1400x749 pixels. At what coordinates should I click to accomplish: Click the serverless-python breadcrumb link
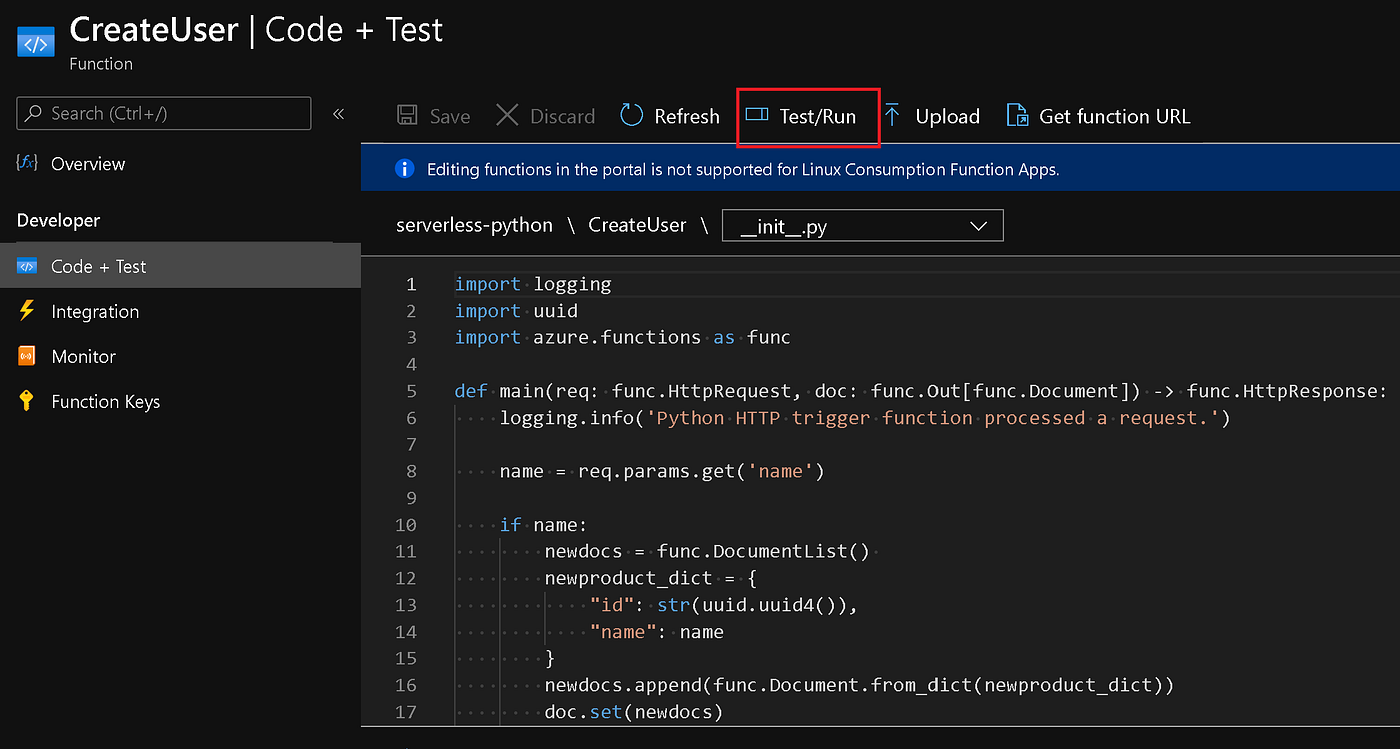[x=474, y=225]
